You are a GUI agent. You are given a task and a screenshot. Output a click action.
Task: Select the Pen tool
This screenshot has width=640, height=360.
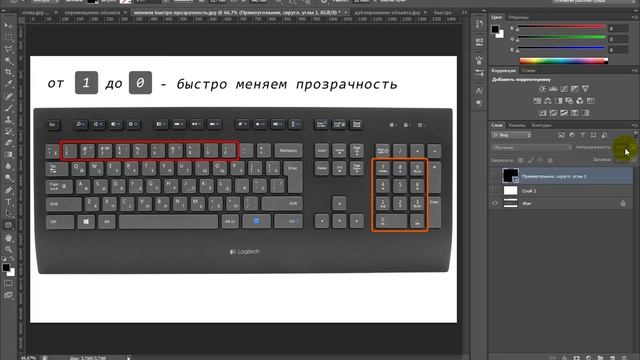[8, 190]
